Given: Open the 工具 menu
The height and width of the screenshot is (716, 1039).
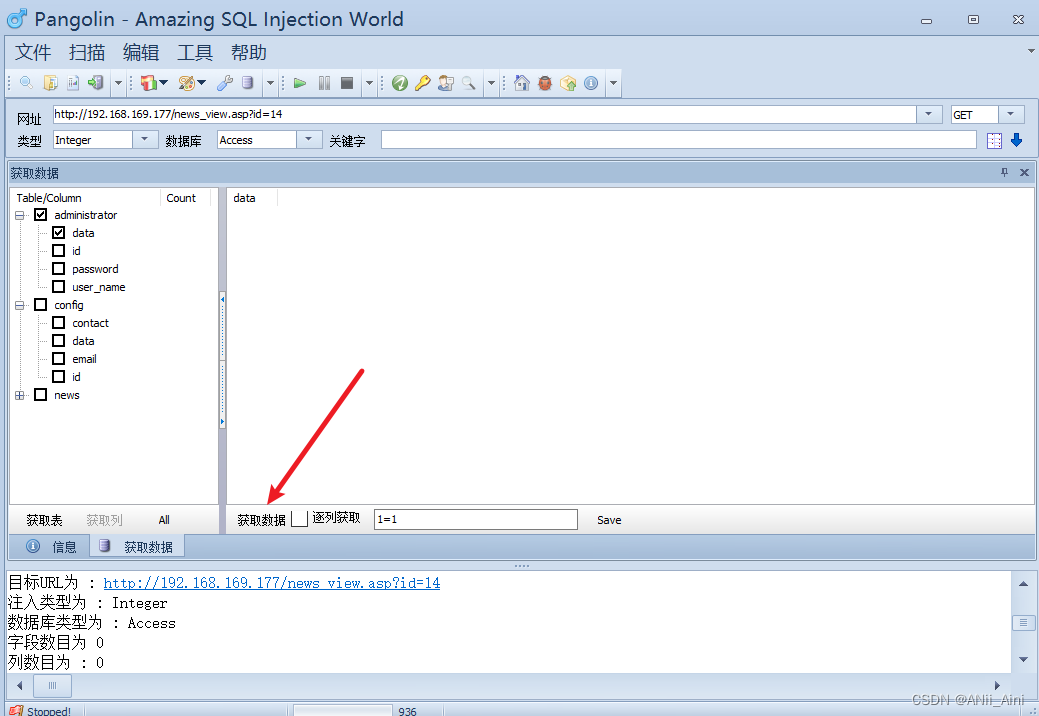Looking at the screenshot, I should coord(195,52).
